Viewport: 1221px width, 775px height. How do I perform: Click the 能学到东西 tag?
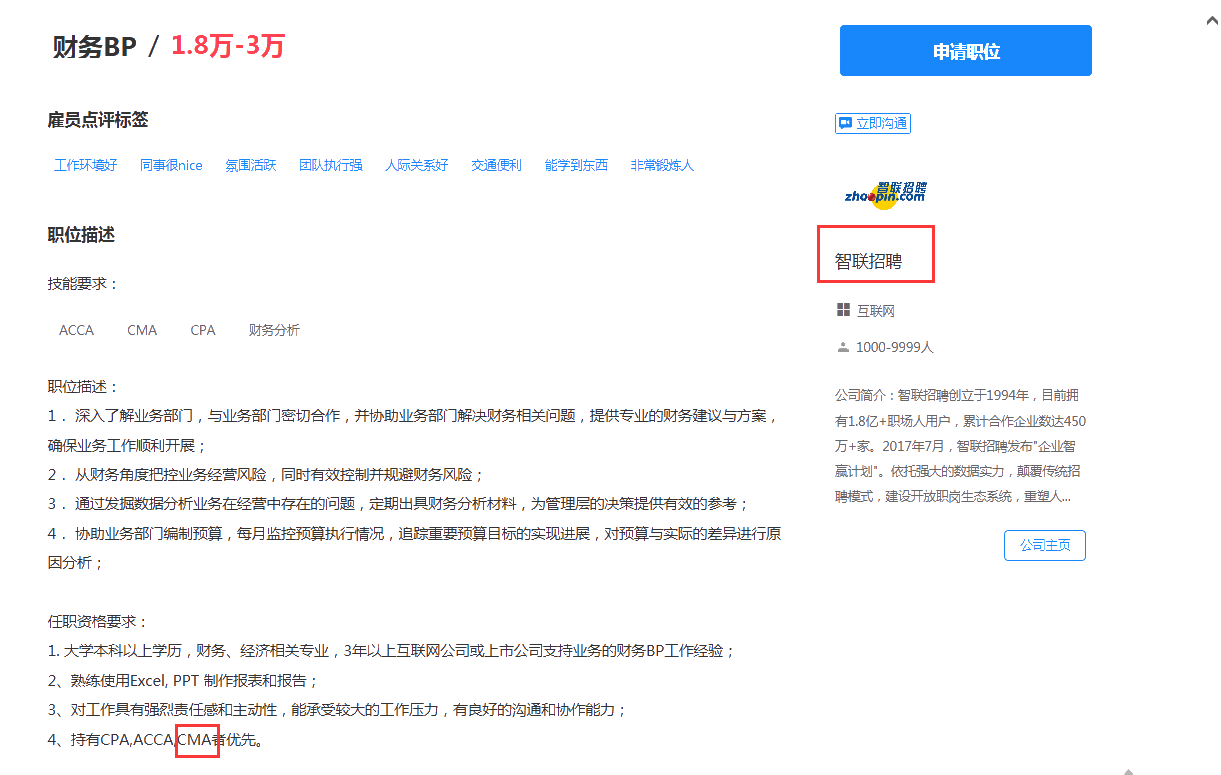tap(576, 165)
